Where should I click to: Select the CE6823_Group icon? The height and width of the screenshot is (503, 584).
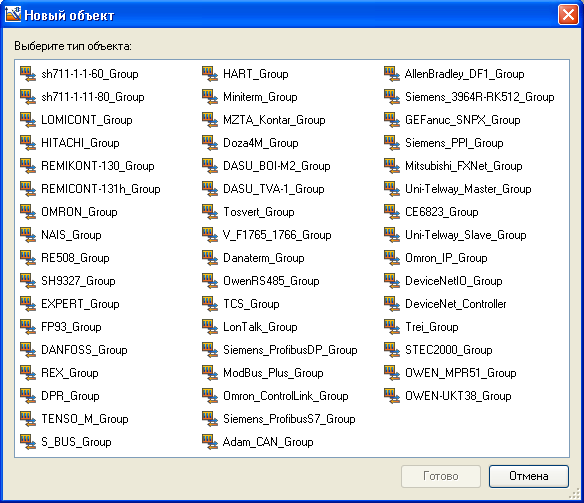(392, 212)
